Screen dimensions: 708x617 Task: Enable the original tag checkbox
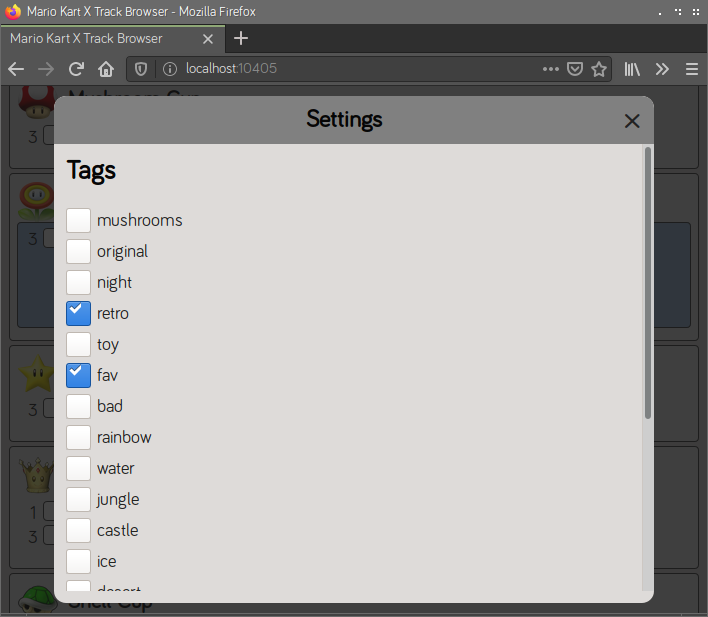point(79,252)
